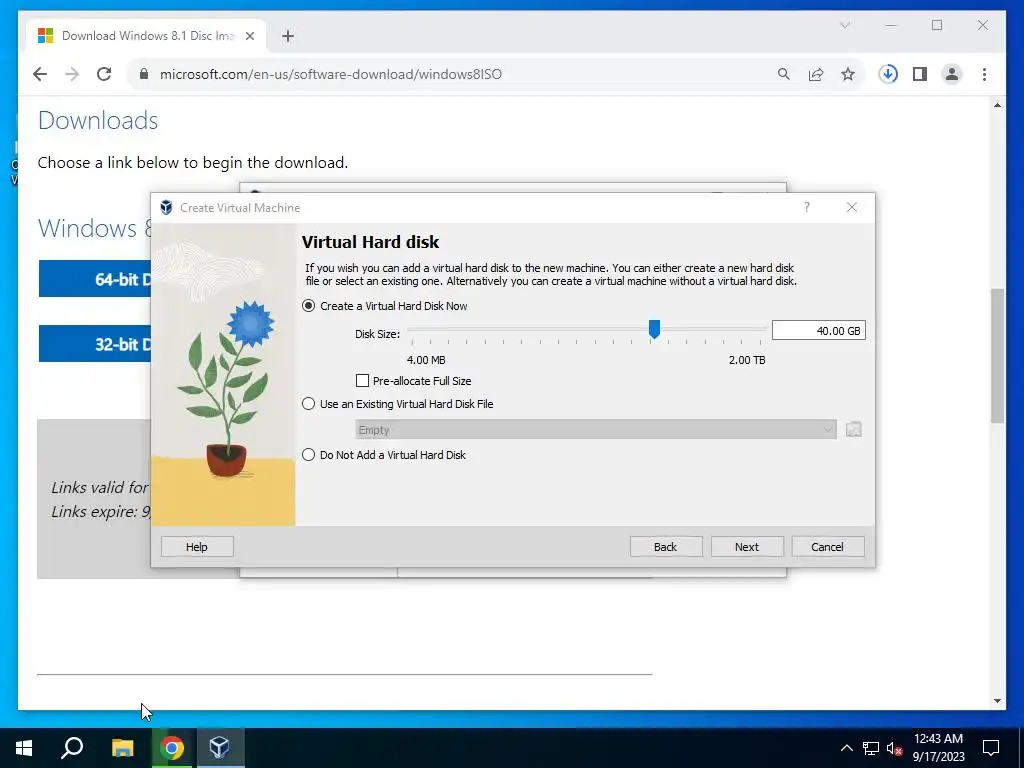
Task: Toggle the Chrome side panel icon
Action: 920,74
